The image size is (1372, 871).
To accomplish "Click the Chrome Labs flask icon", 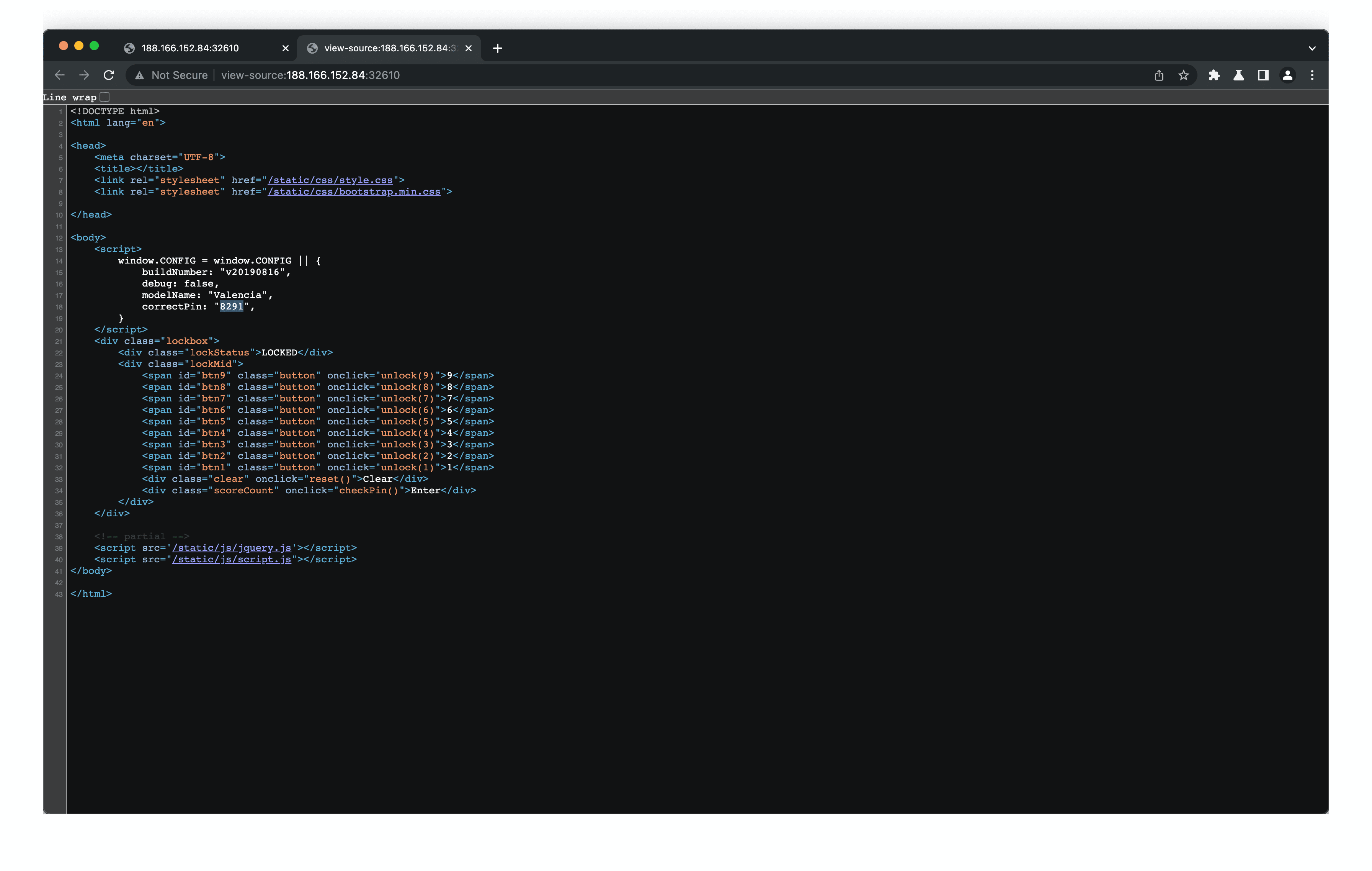I will click(1239, 75).
